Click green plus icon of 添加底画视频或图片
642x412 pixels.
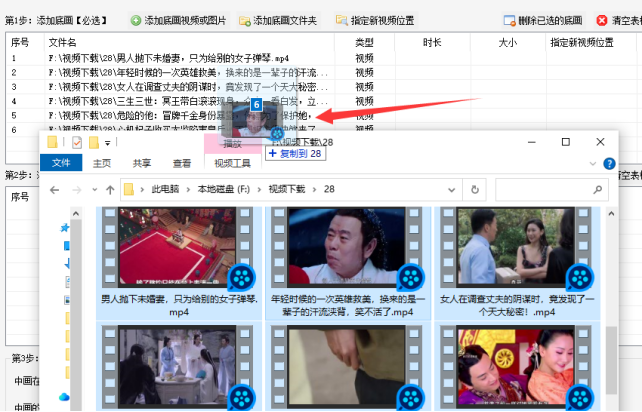(136, 20)
